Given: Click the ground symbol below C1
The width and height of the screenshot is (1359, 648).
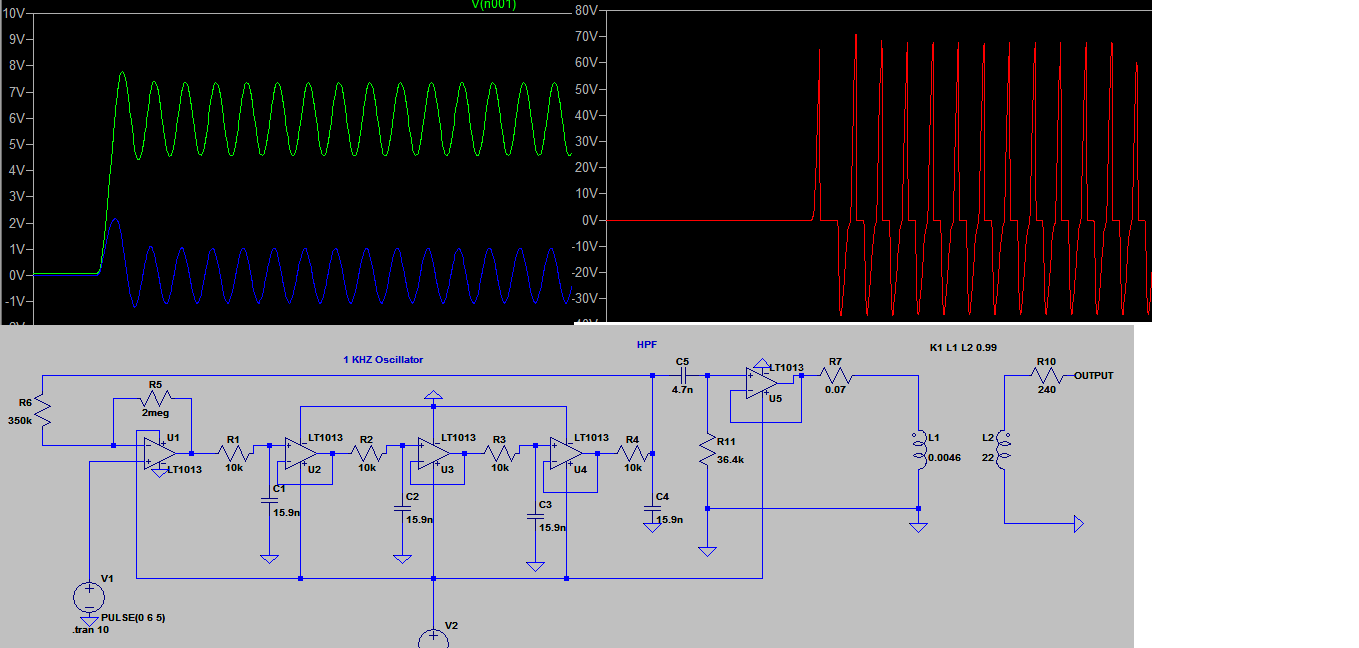Looking at the screenshot, I should [268, 559].
